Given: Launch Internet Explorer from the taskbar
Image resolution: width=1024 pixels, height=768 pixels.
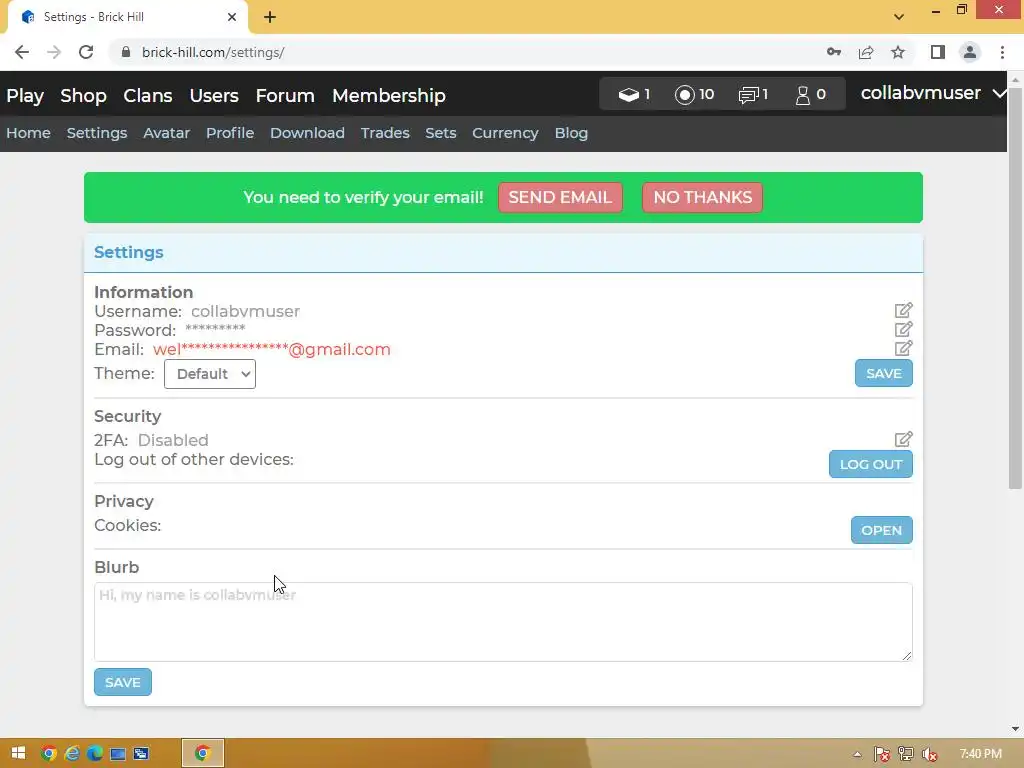Looking at the screenshot, I should click(x=72, y=753).
